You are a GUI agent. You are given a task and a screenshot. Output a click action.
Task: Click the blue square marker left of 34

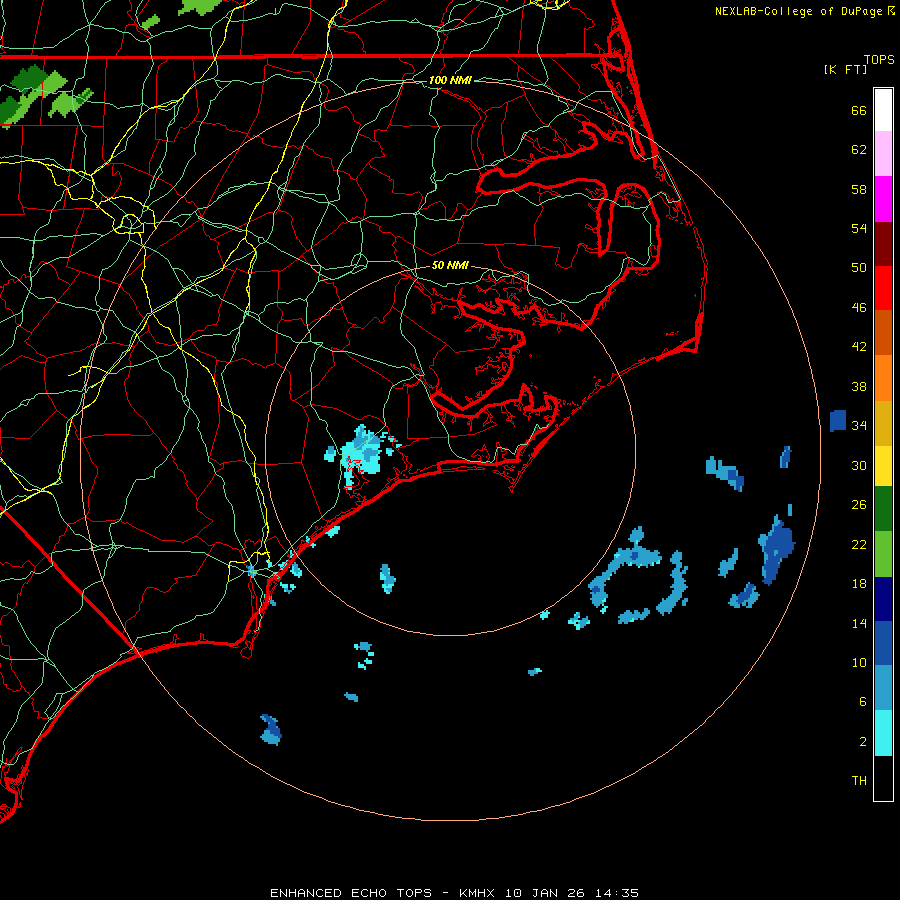[x=838, y=421]
